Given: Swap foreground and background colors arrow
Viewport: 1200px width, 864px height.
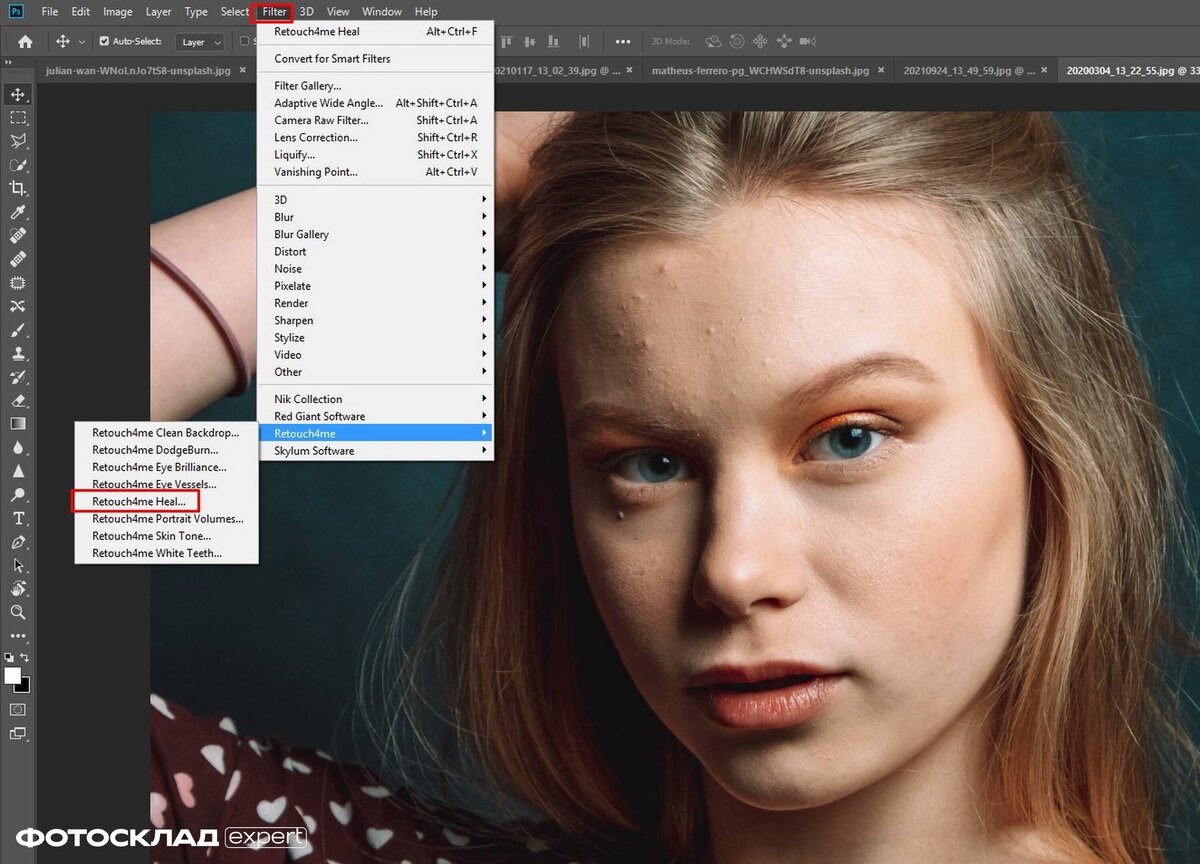Looking at the screenshot, I should [x=26, y=657].
